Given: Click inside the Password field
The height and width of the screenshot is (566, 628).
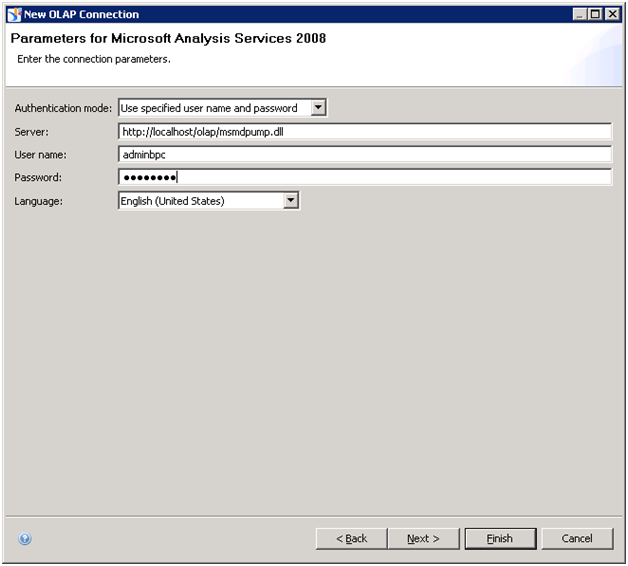Looking at the screenshot, I should 364,177.
